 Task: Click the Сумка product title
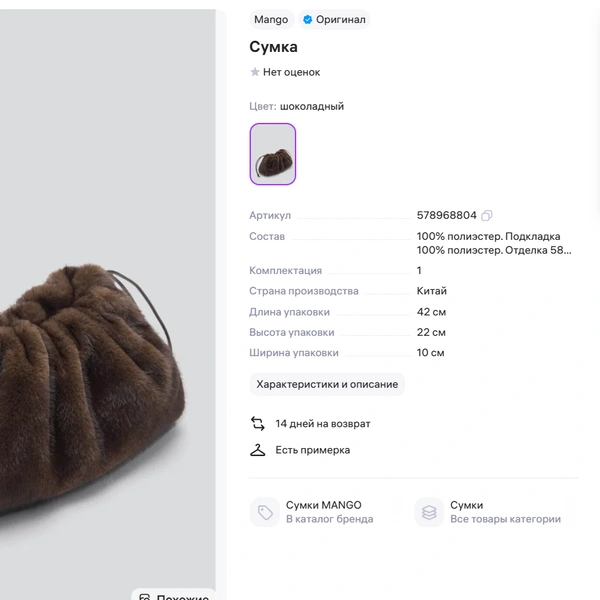(x=273, y=47)
